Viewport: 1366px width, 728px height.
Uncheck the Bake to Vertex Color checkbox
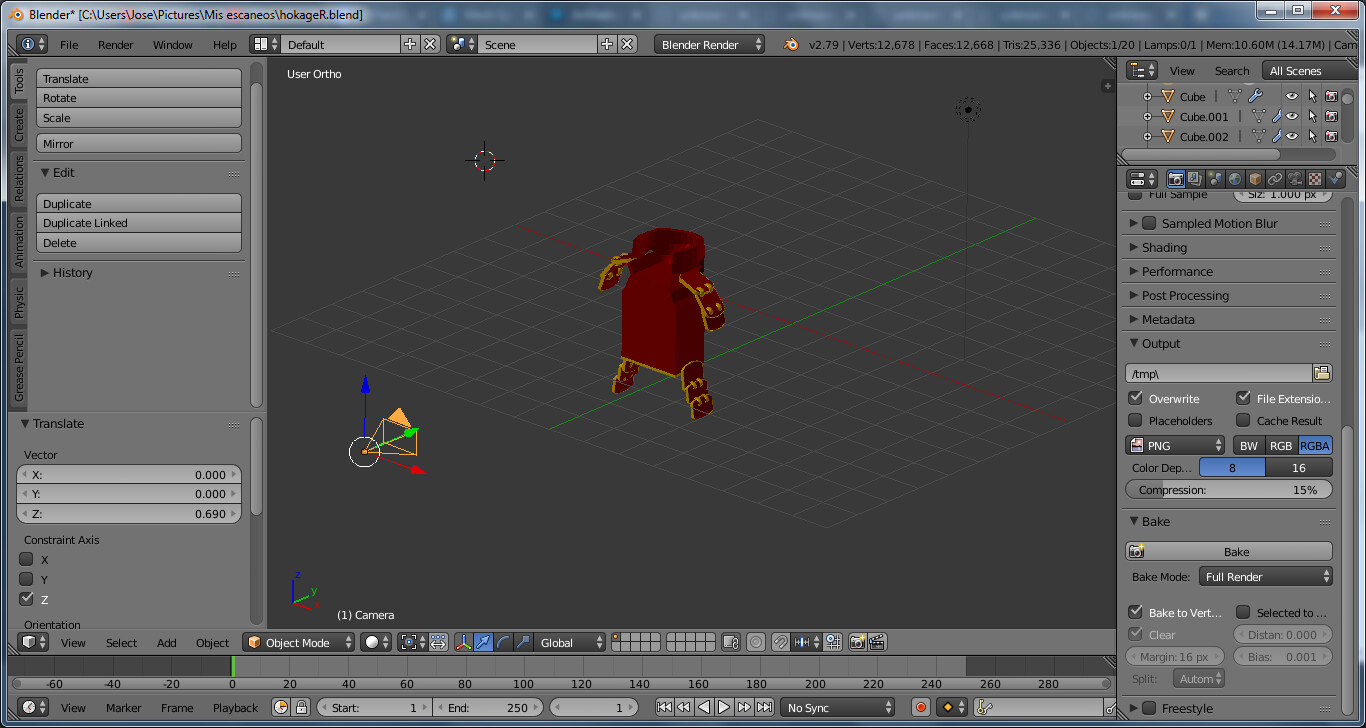1135,612
